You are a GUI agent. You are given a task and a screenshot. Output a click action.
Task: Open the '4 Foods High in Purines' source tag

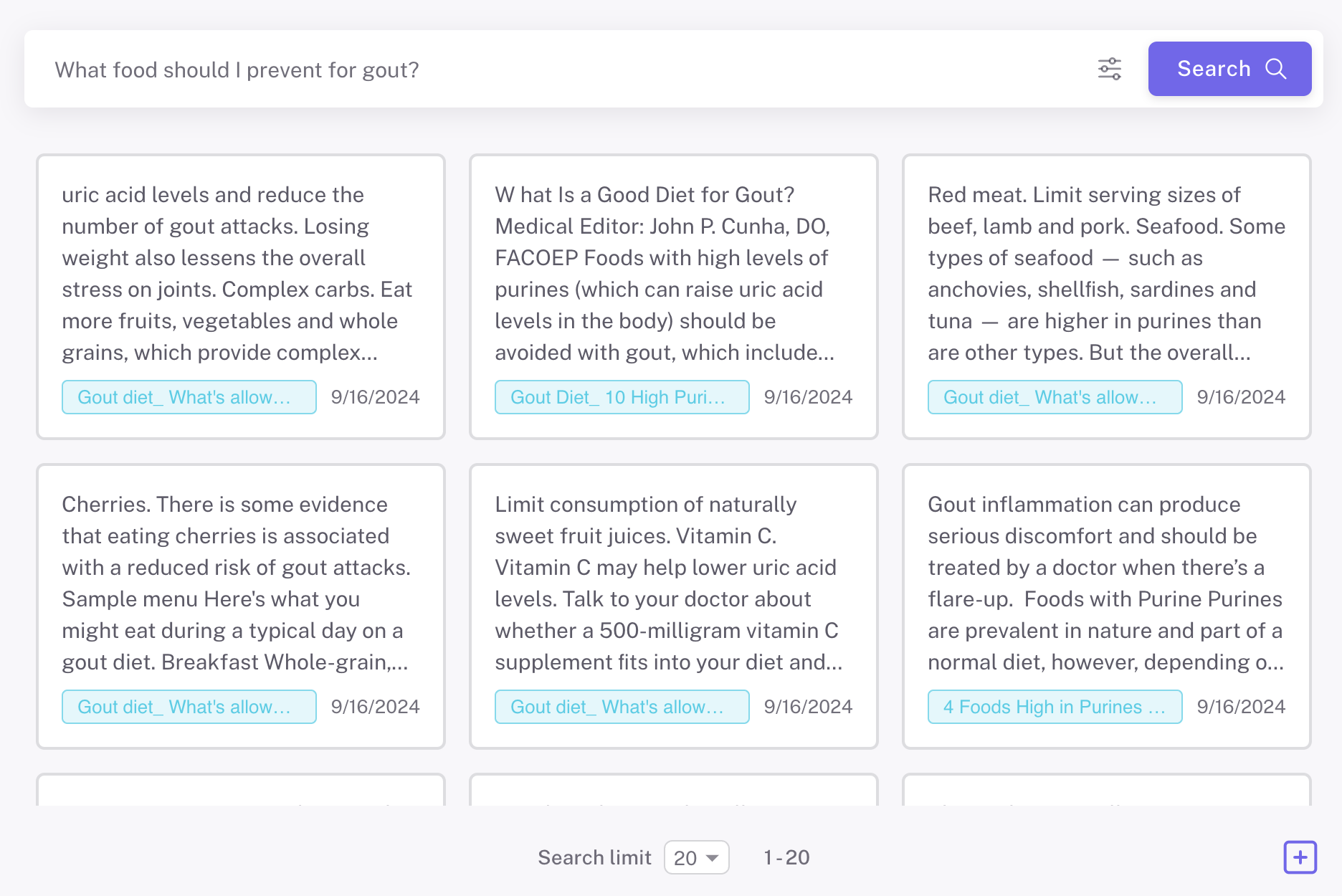[1055, 707]
